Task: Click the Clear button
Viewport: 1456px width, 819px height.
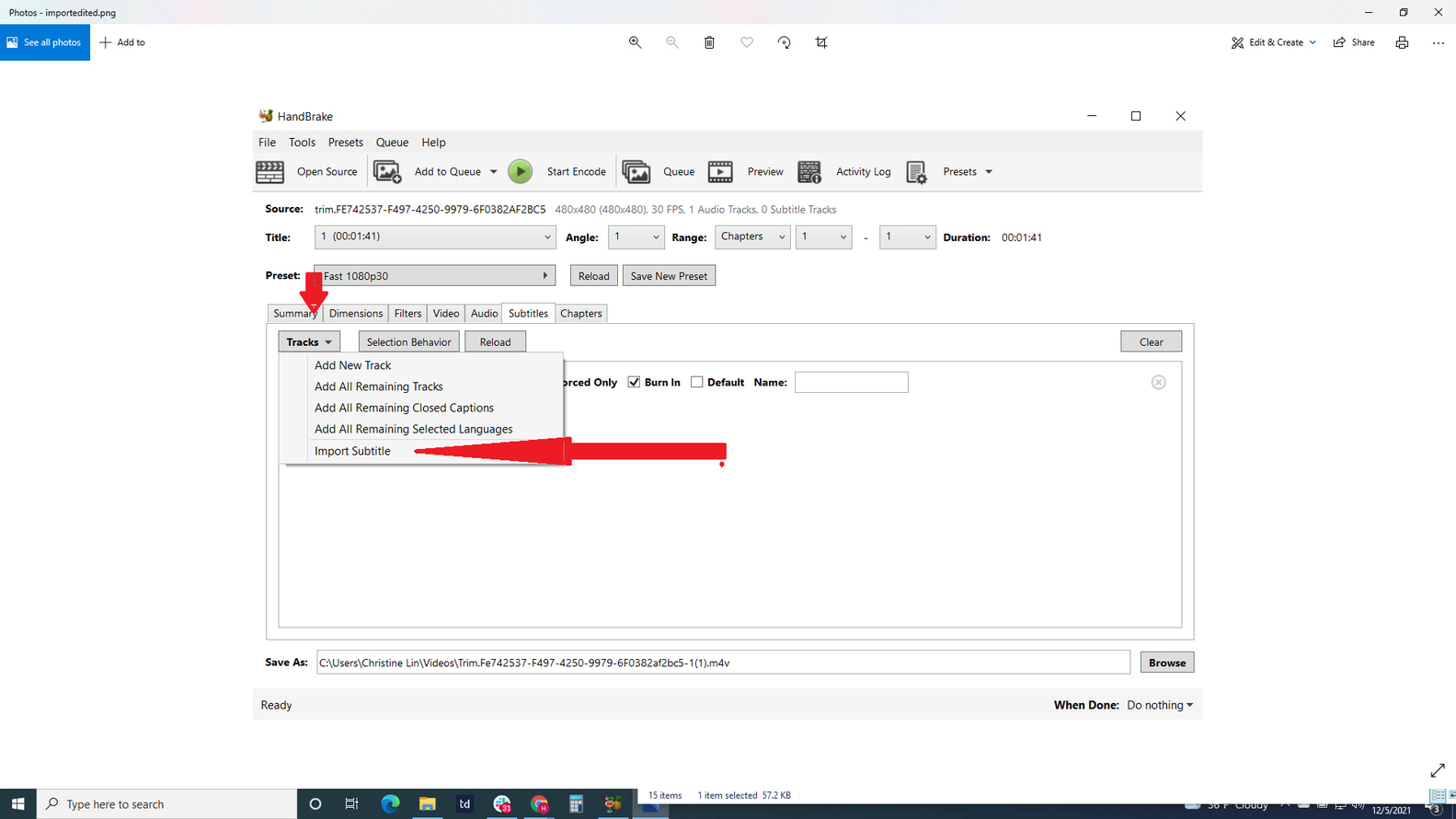Action: 1151,341
